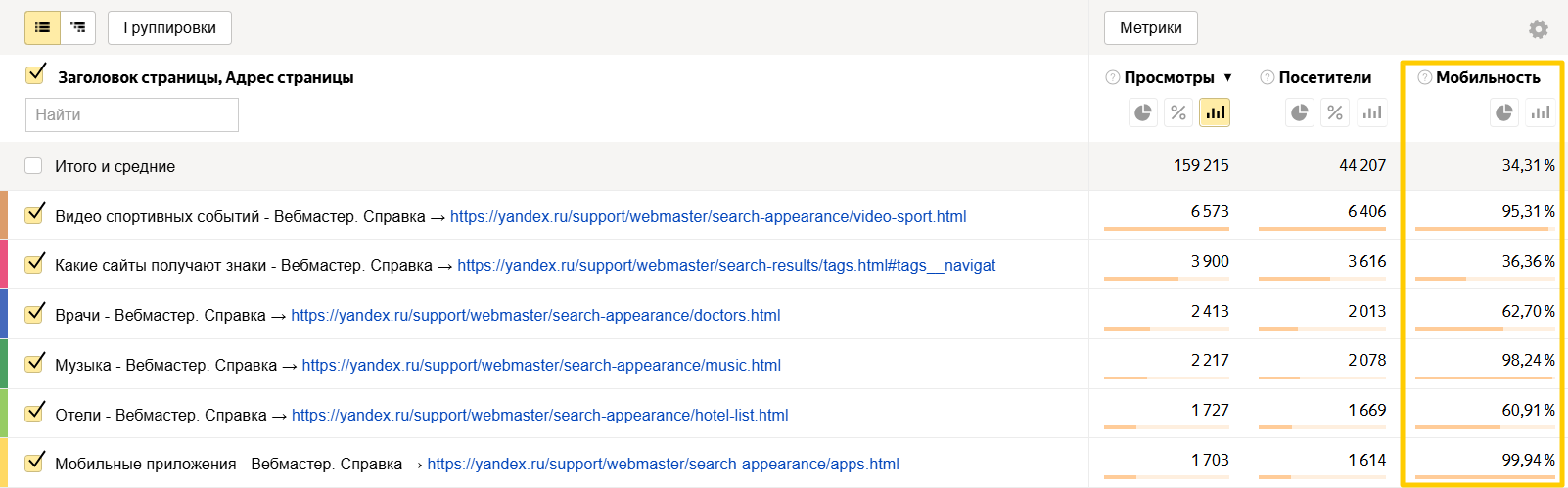Open the video-sport.html link
Image resolution: width=1568 pixels, height=488 pixels.
[x=708, y=217]
